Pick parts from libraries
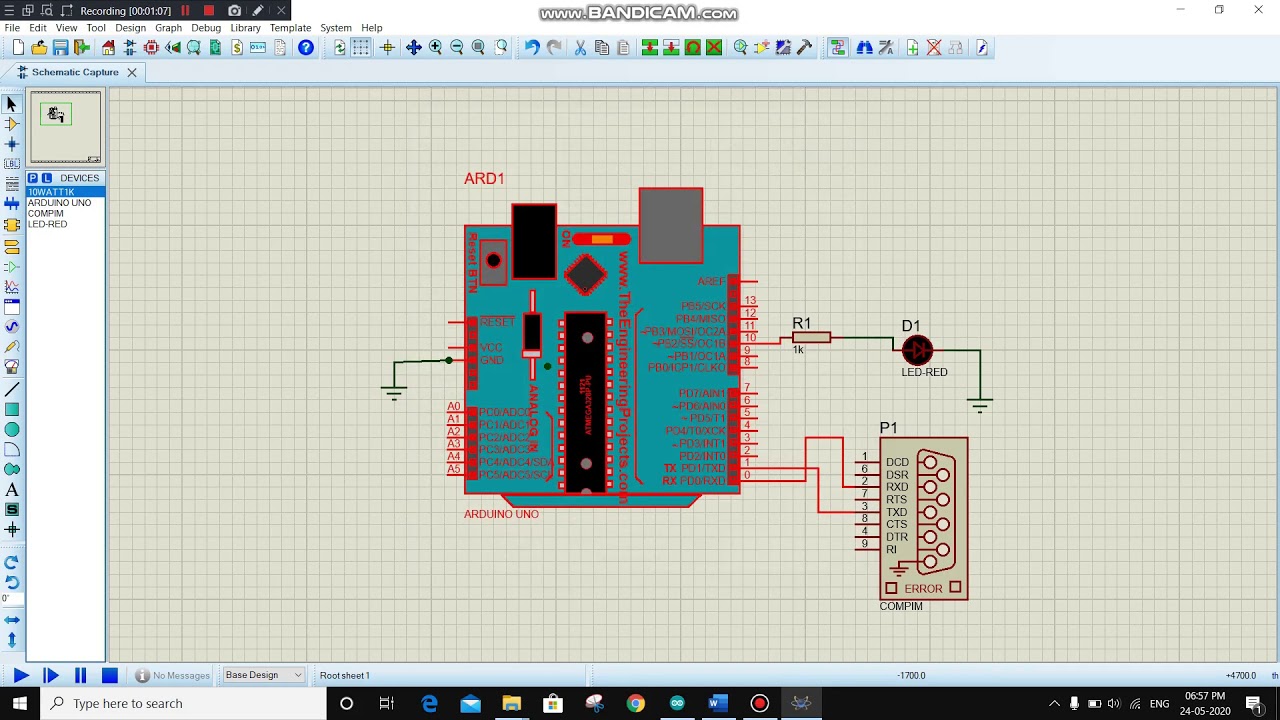This screenshot has height=720, width=1280. click(741, 48)
